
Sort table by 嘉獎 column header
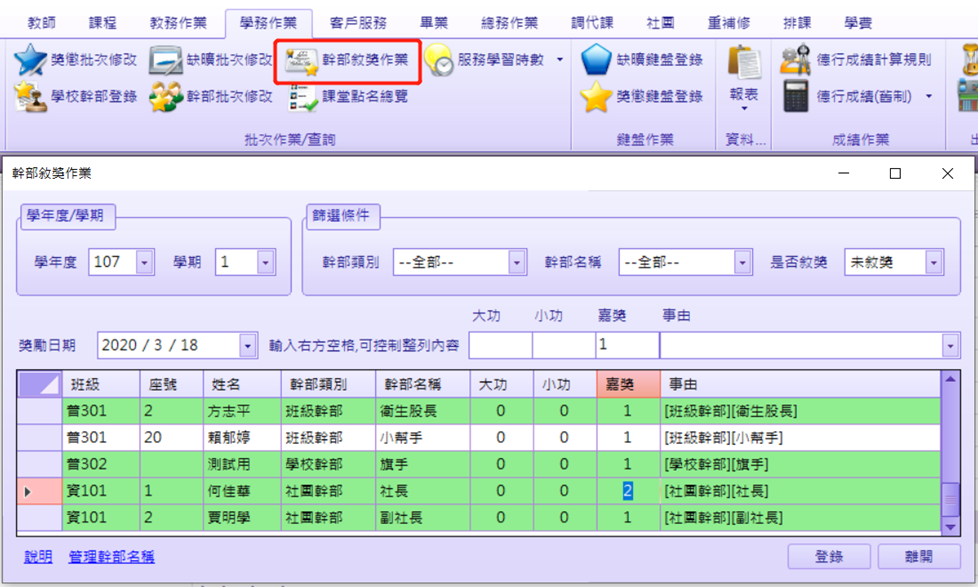click(x=628, y=384)
